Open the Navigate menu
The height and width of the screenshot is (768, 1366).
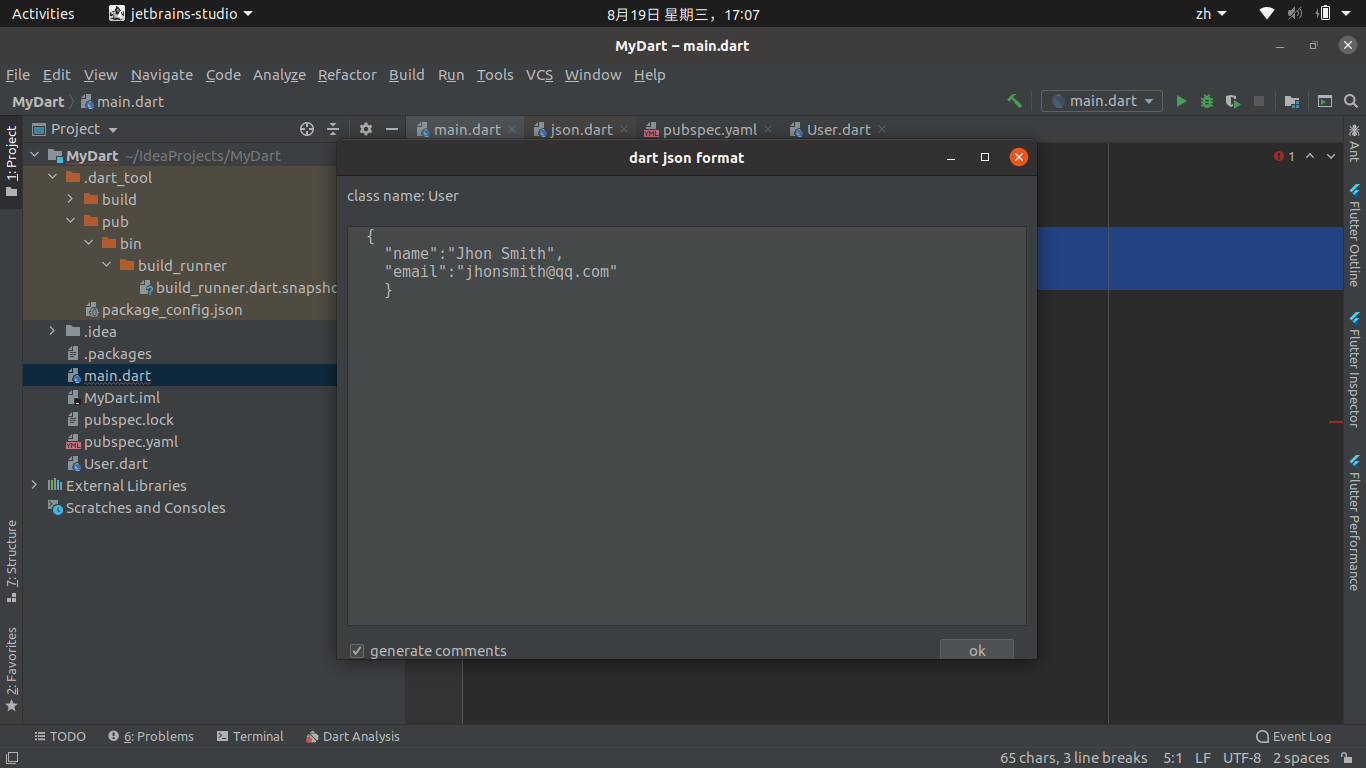162,75
